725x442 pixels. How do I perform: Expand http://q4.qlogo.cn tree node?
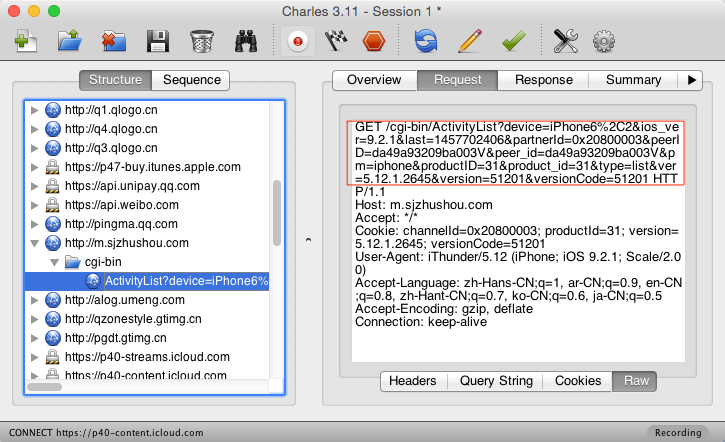tap(34, 129)
